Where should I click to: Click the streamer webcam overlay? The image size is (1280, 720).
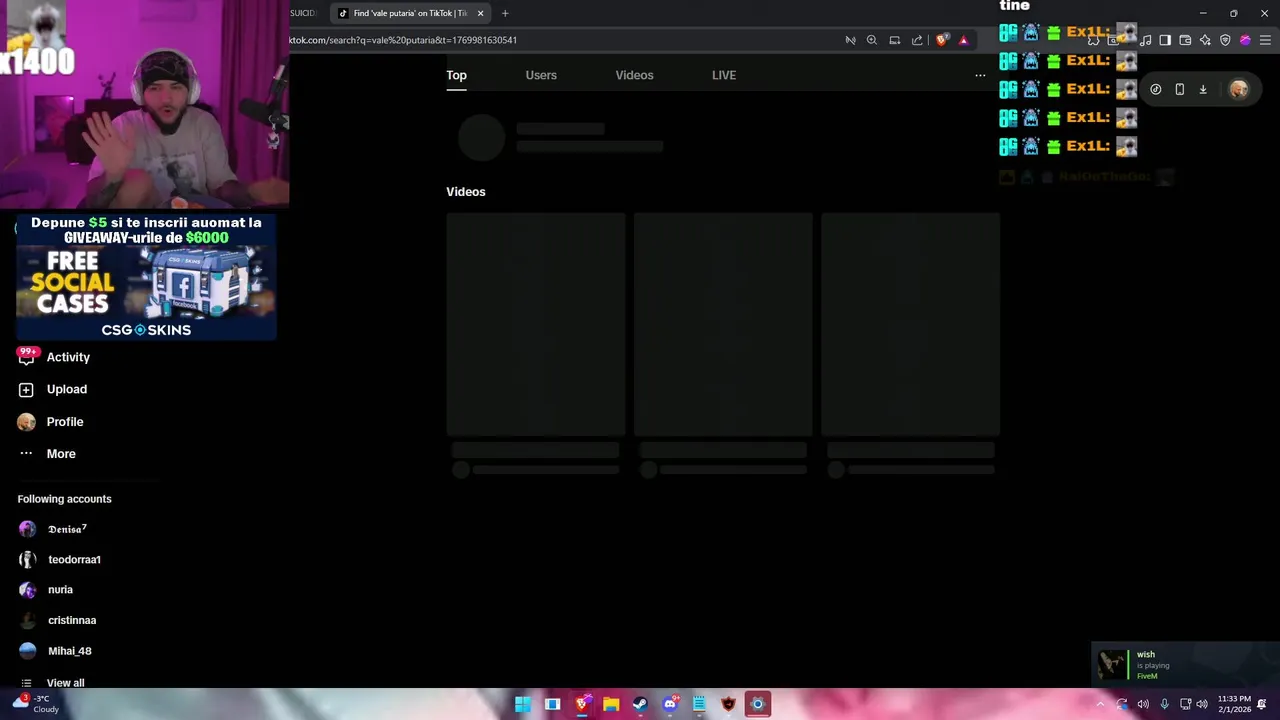(145, 104)
